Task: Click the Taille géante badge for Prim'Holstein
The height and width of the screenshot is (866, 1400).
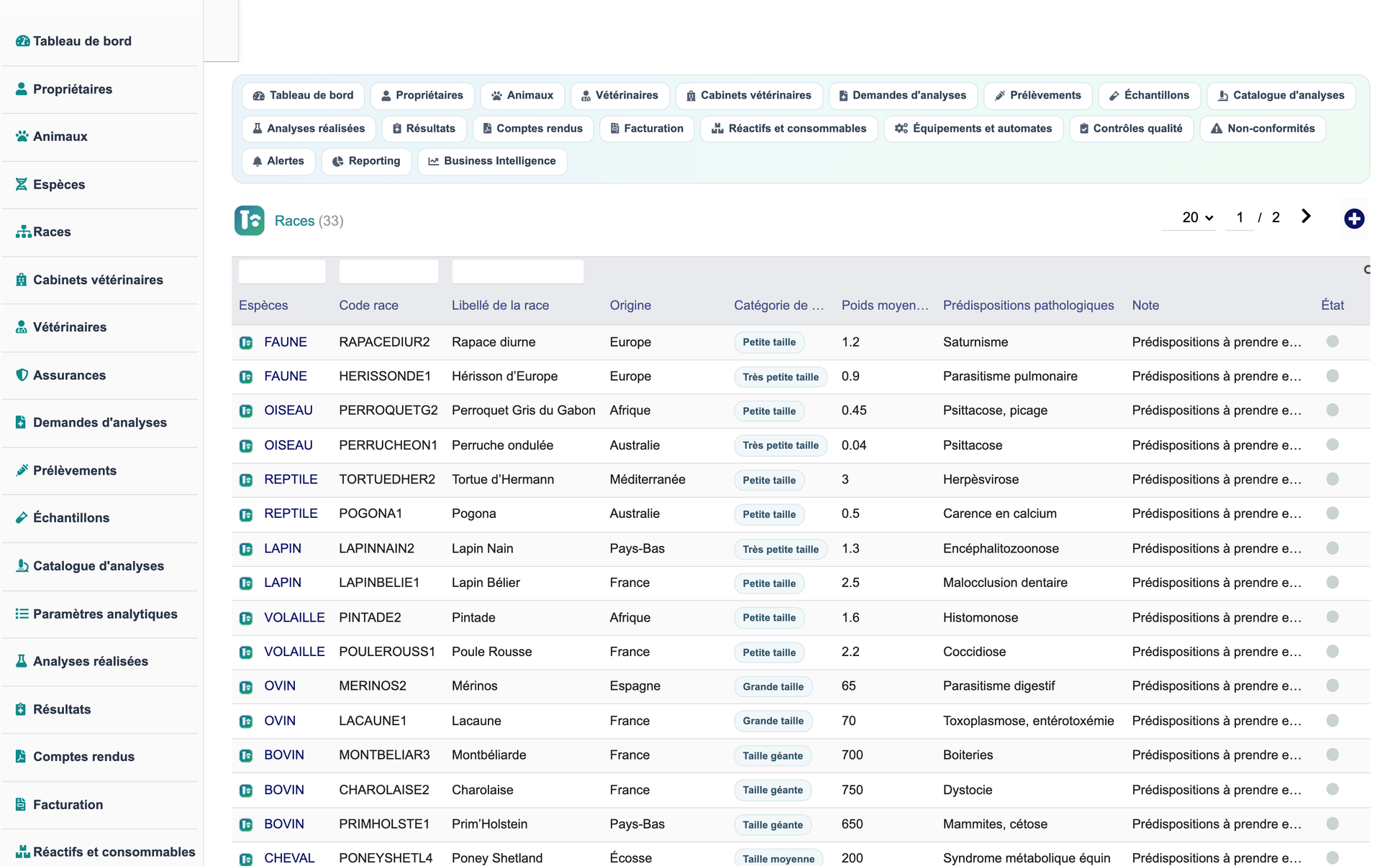Action: [x=773, y=824]
